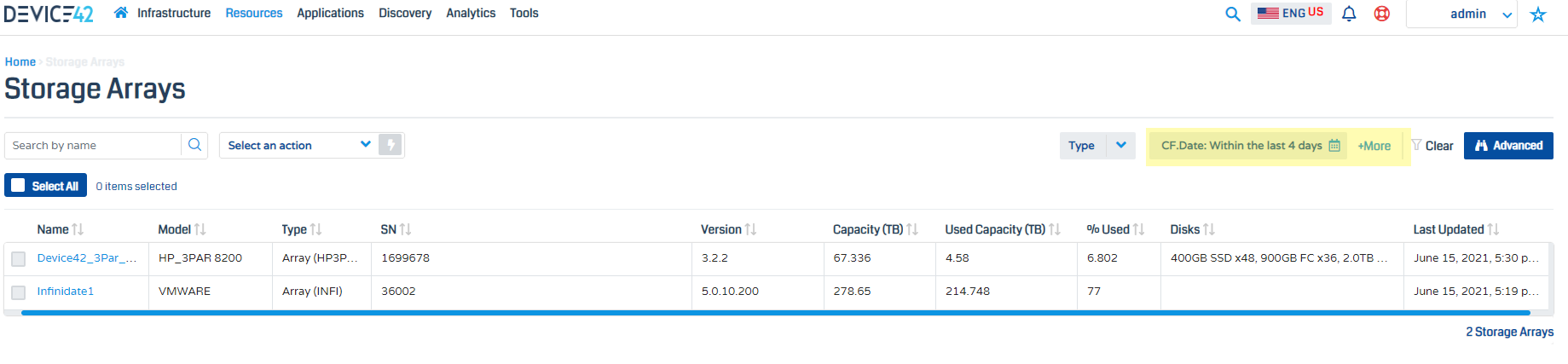Run selected action lightning button

(391, 145)
